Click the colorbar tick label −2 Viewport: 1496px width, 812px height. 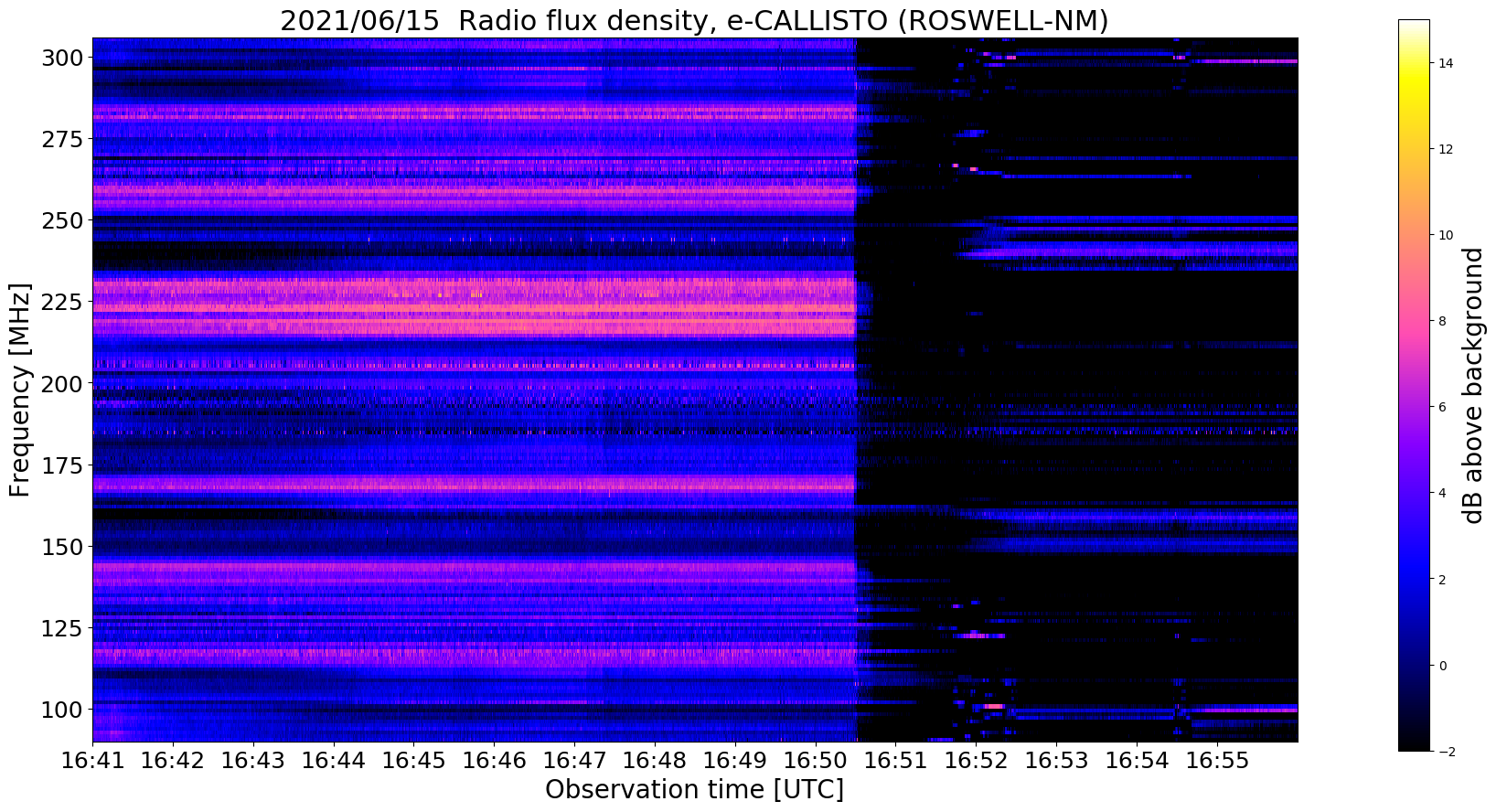(1447, 751)
